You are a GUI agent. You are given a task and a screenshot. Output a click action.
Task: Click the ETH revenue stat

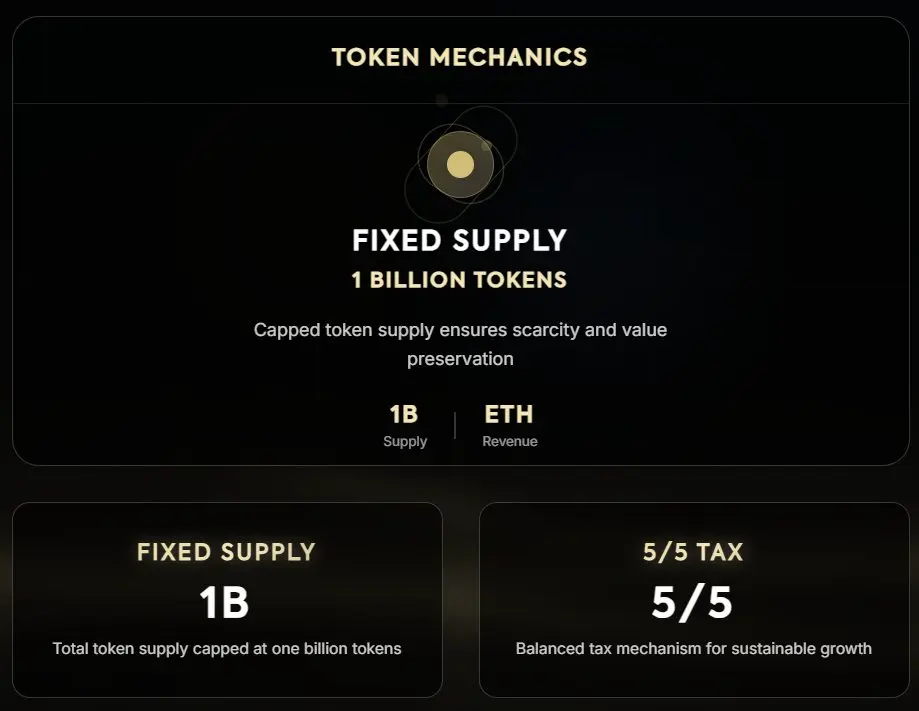tap(509, 414)
